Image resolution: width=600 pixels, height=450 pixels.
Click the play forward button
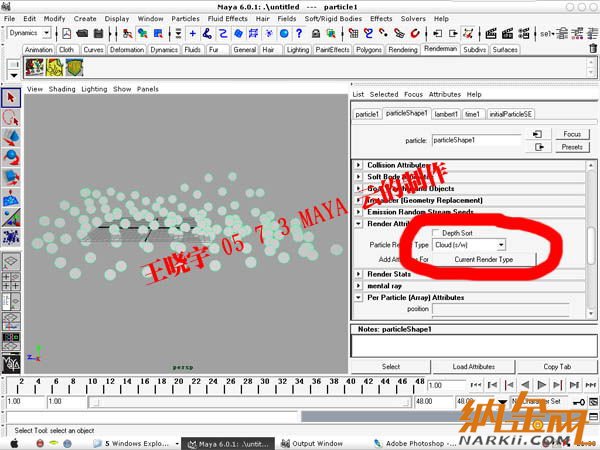541,385
